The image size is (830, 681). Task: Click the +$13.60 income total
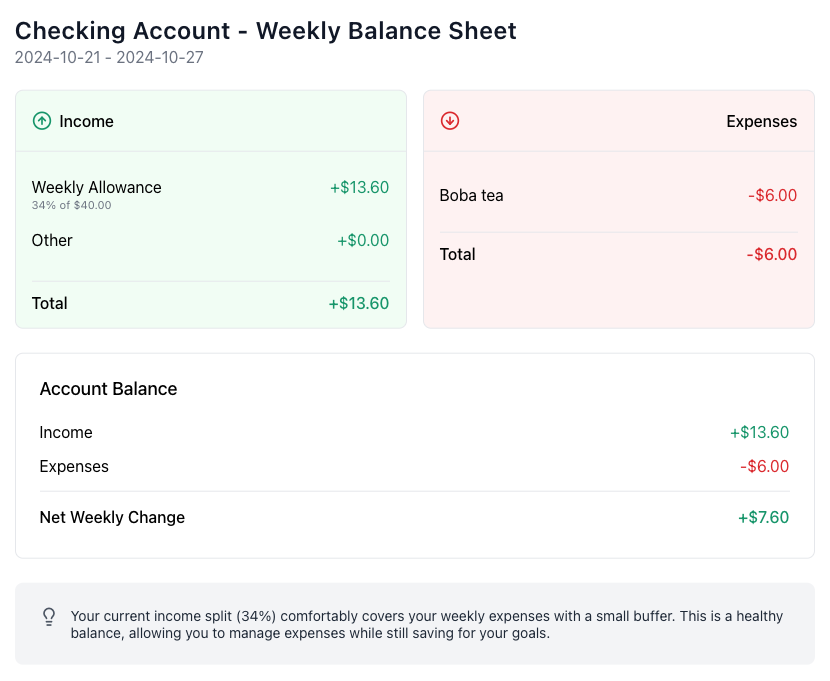358,303
